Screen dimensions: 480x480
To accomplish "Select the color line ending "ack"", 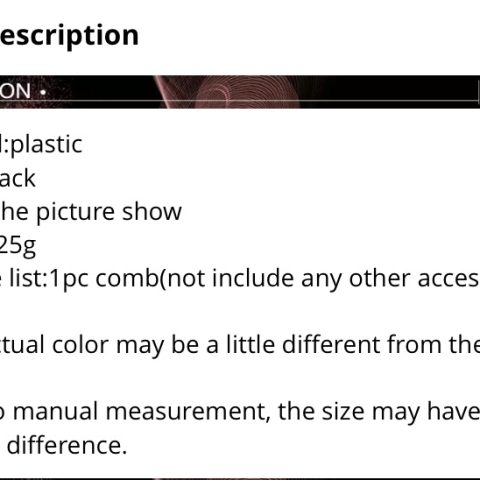I will click(18, 178).
